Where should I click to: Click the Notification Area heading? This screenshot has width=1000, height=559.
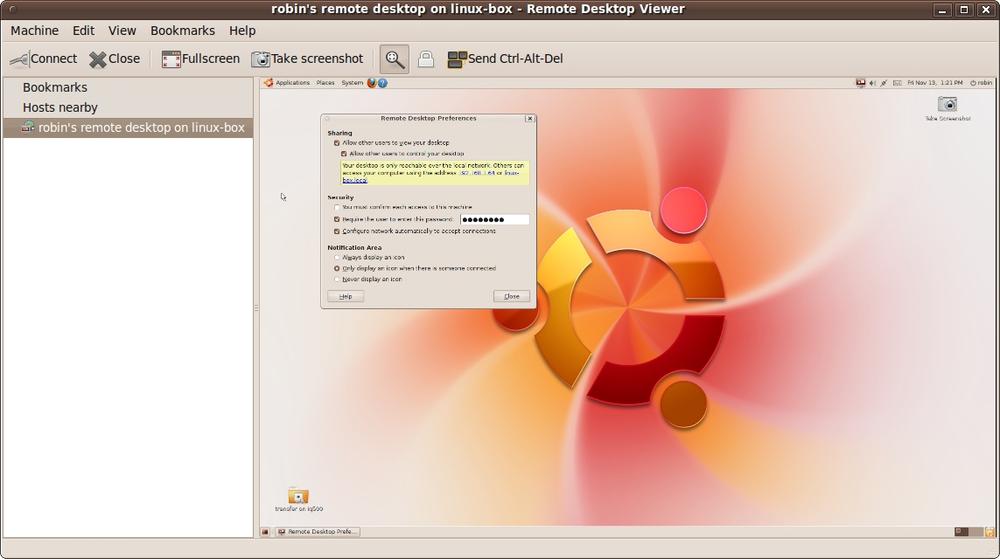coord(355,247)
